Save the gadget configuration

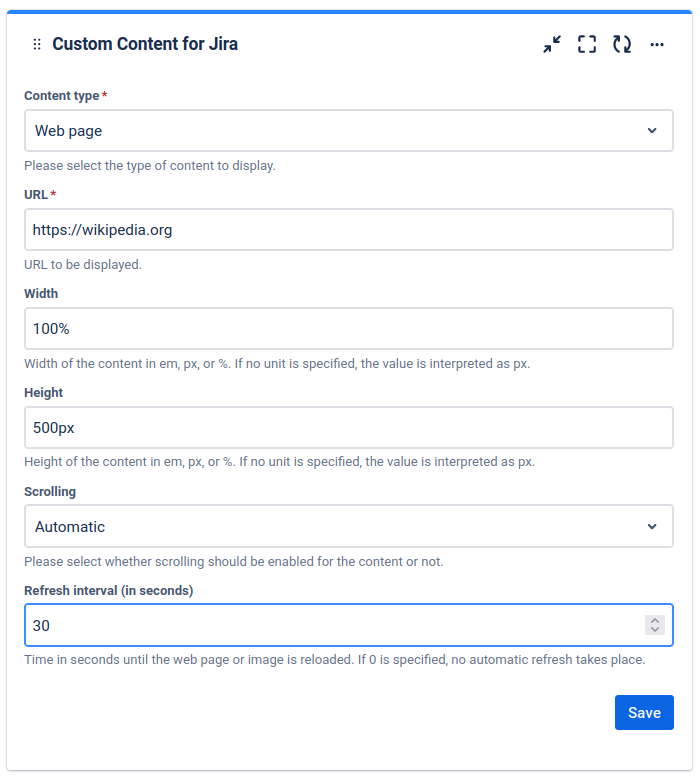click(x=644, y=713)
